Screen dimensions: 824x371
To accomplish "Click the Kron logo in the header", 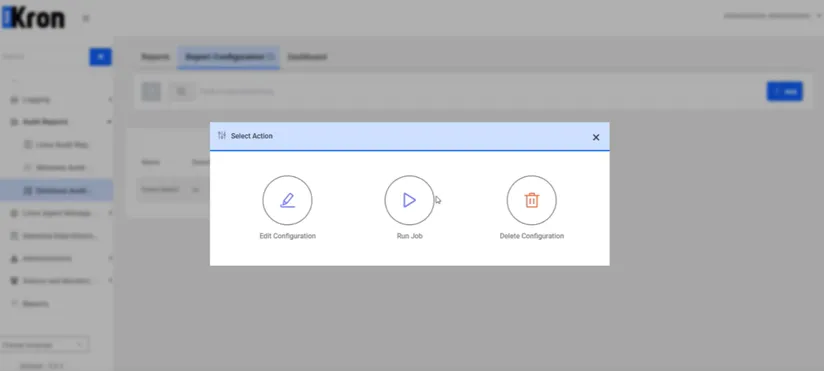I will pos(34,18).
